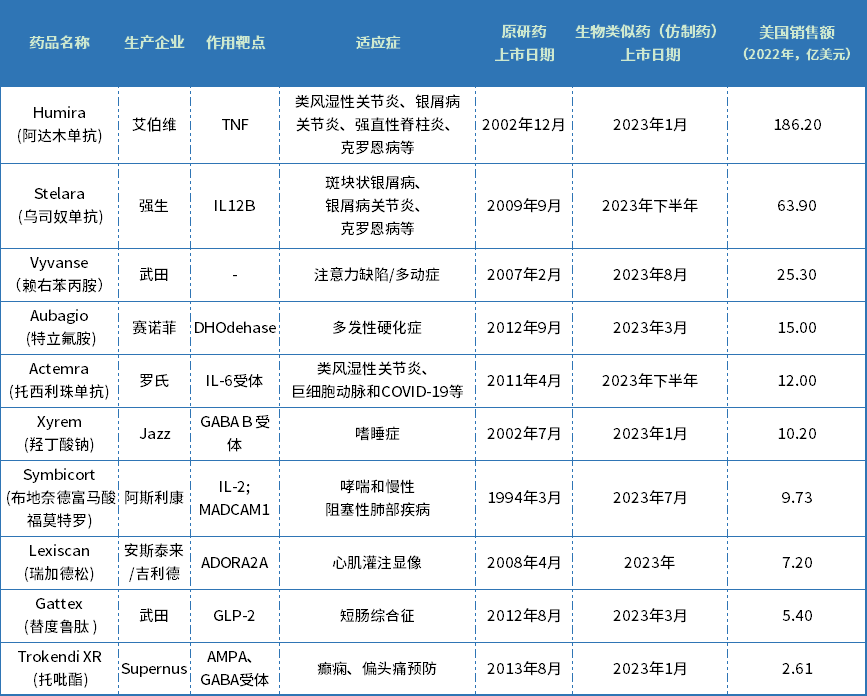Click the 9.73 sales value

[797, 498]
